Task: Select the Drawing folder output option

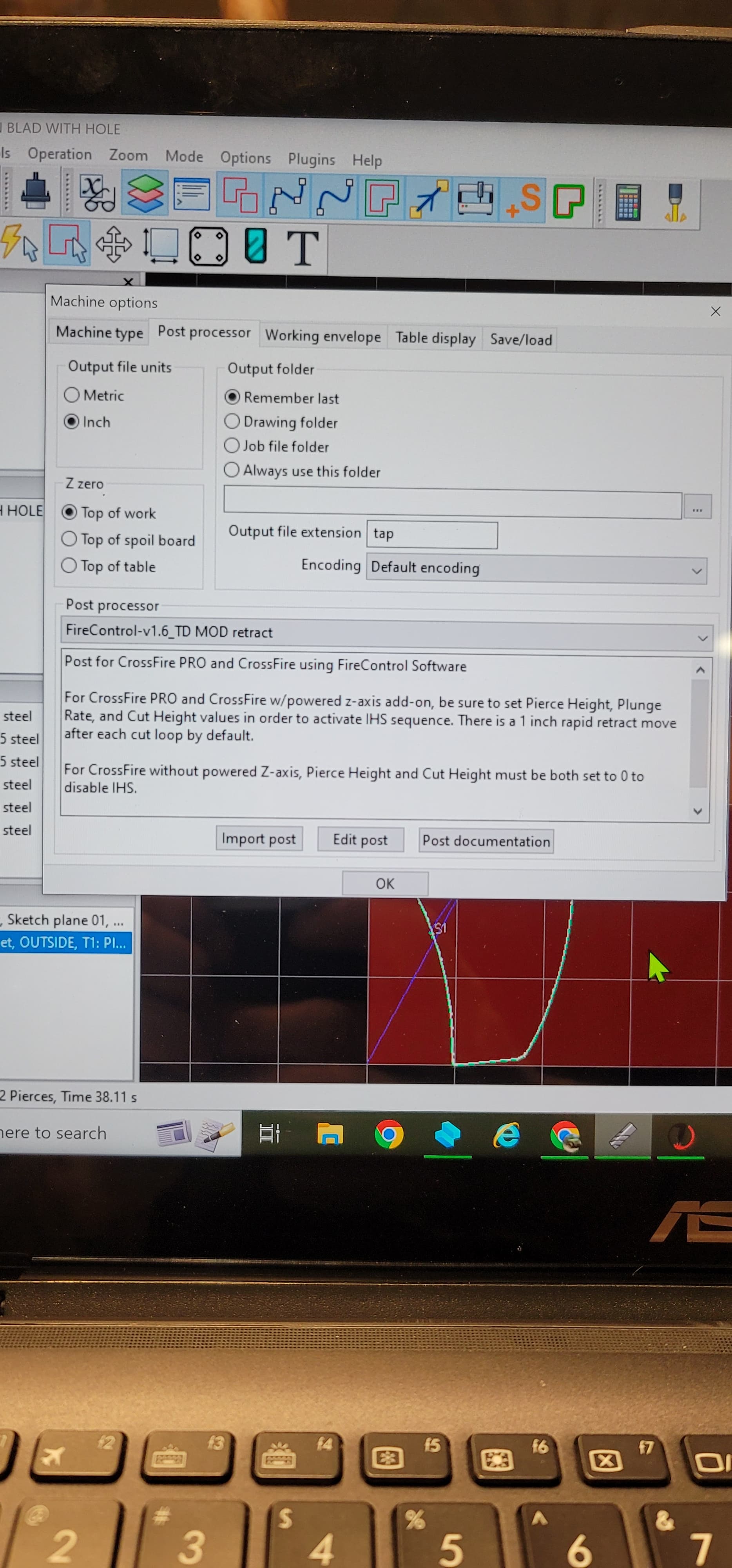Action: pos(232,421)
